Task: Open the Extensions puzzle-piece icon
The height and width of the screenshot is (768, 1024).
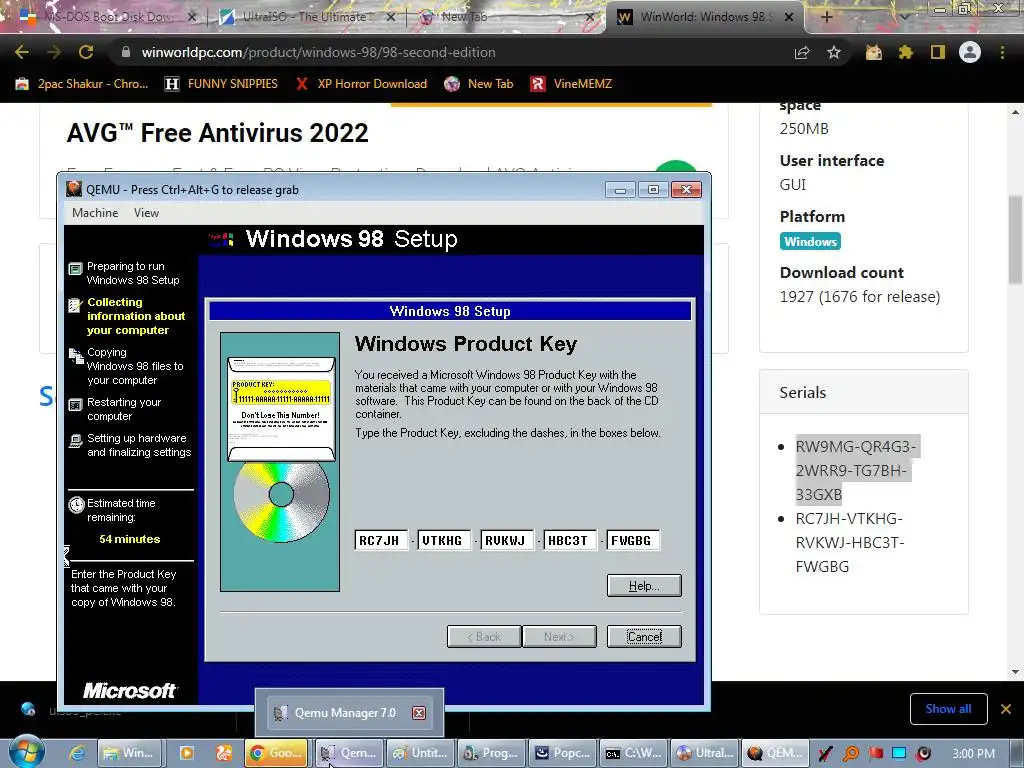Action: tap(905, 52)
